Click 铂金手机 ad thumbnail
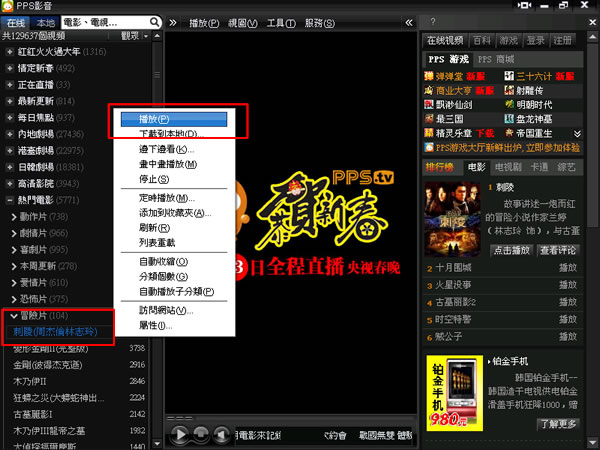Viewport: 600px width, 450px height. pyautogui.click(x=455, y=393)
